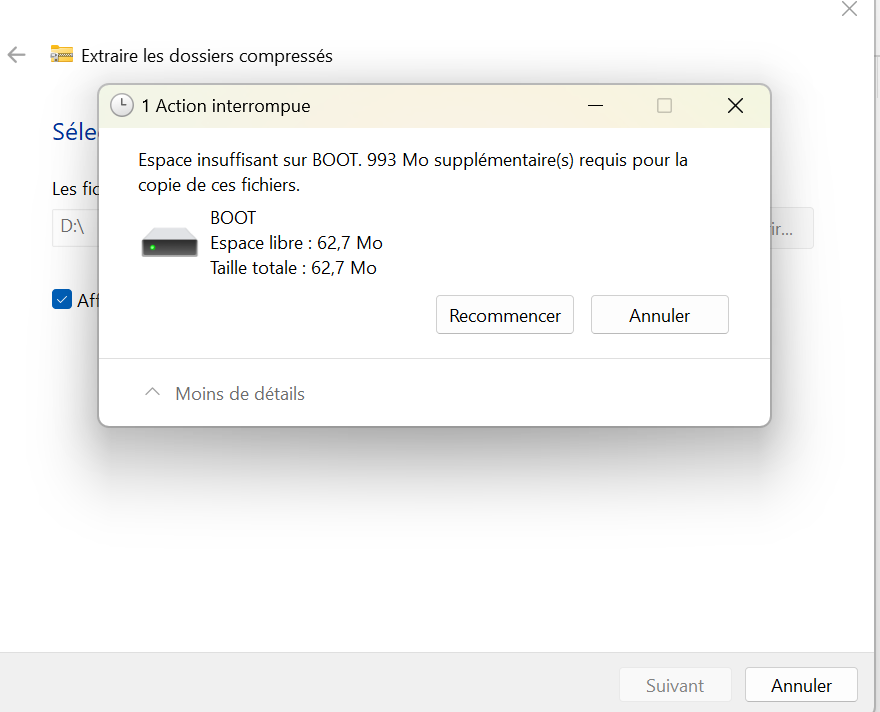This screenshot has width=880, height=712.
Task: Click Recommencer to retry the copy
Action: point(505,315)
